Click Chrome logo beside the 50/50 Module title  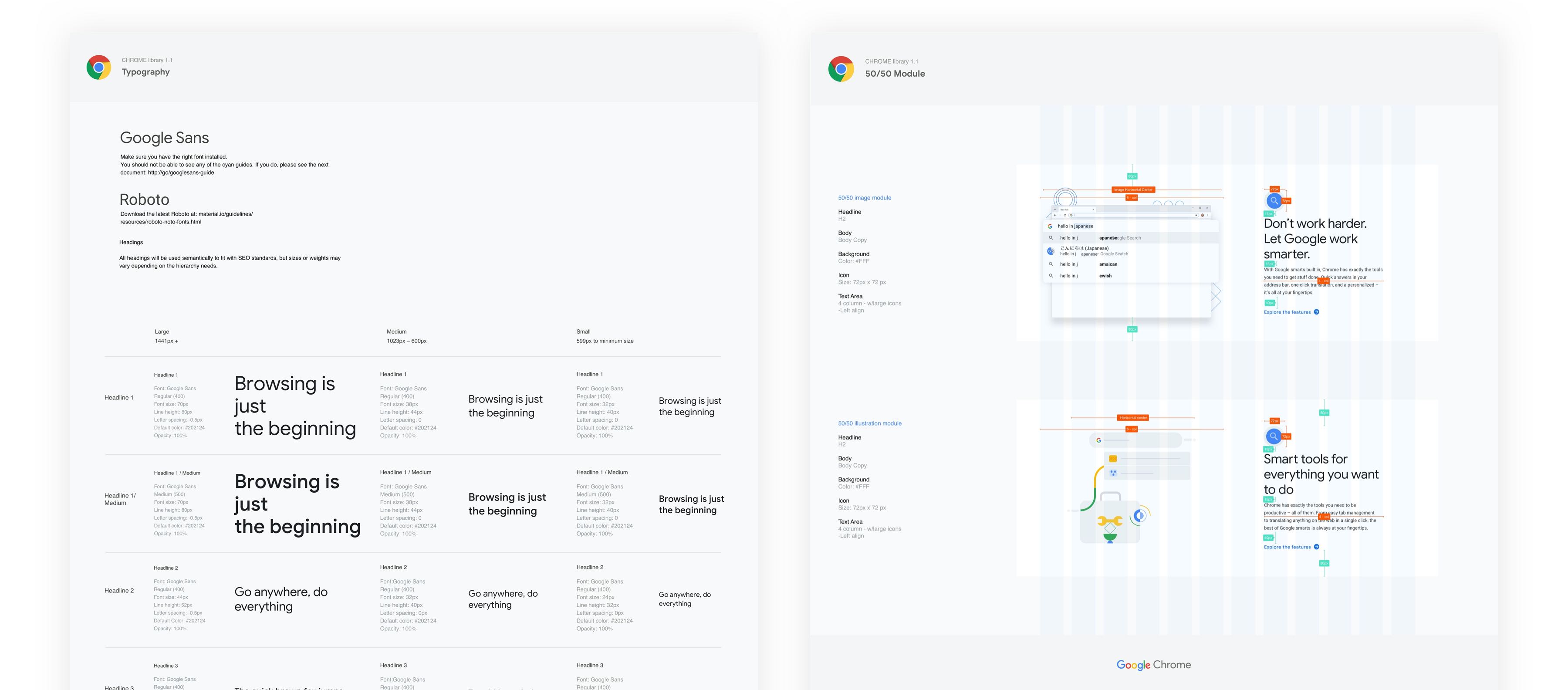[x=841, y=69]
